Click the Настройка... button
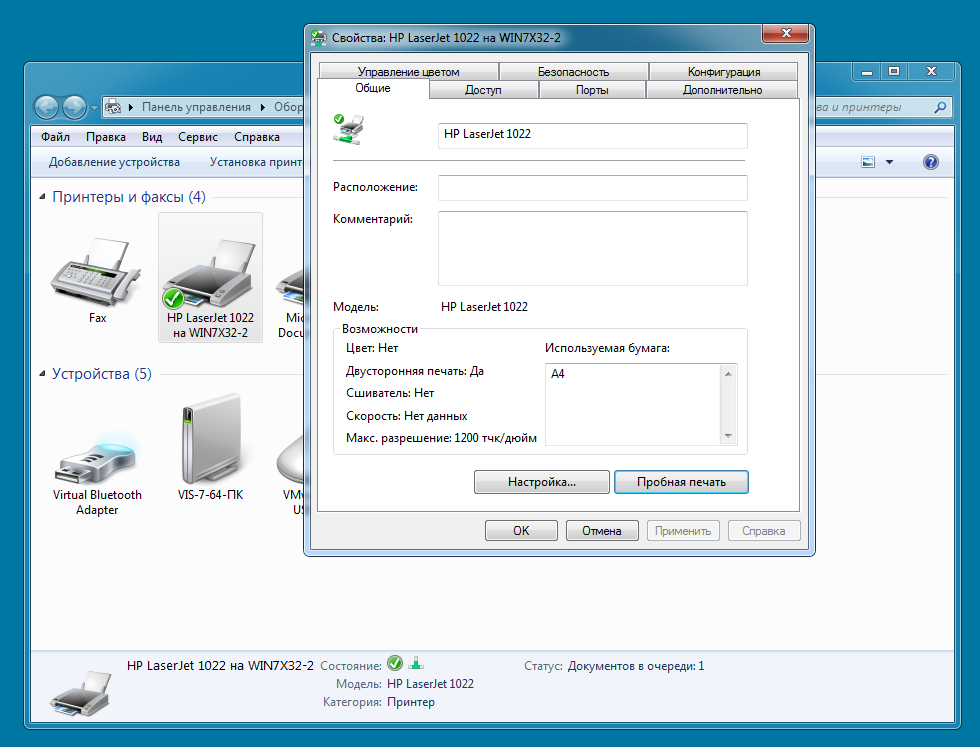Viewport: 980px width, 747px height. [542, 482]
